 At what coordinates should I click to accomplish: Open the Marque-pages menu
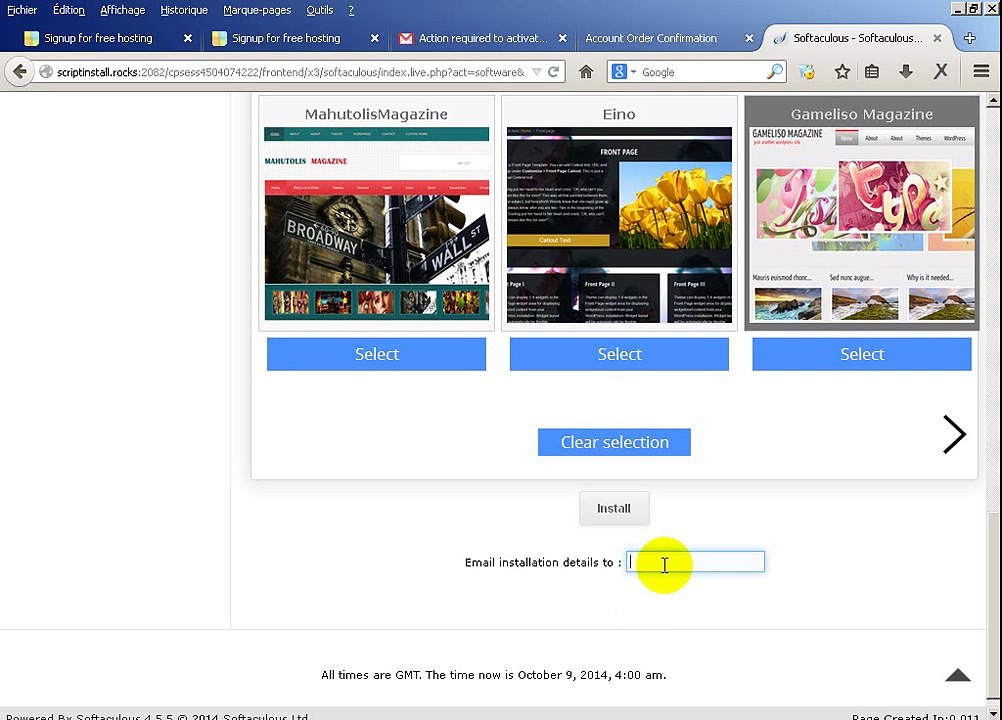pyautogui.click(x=257, y=10)
